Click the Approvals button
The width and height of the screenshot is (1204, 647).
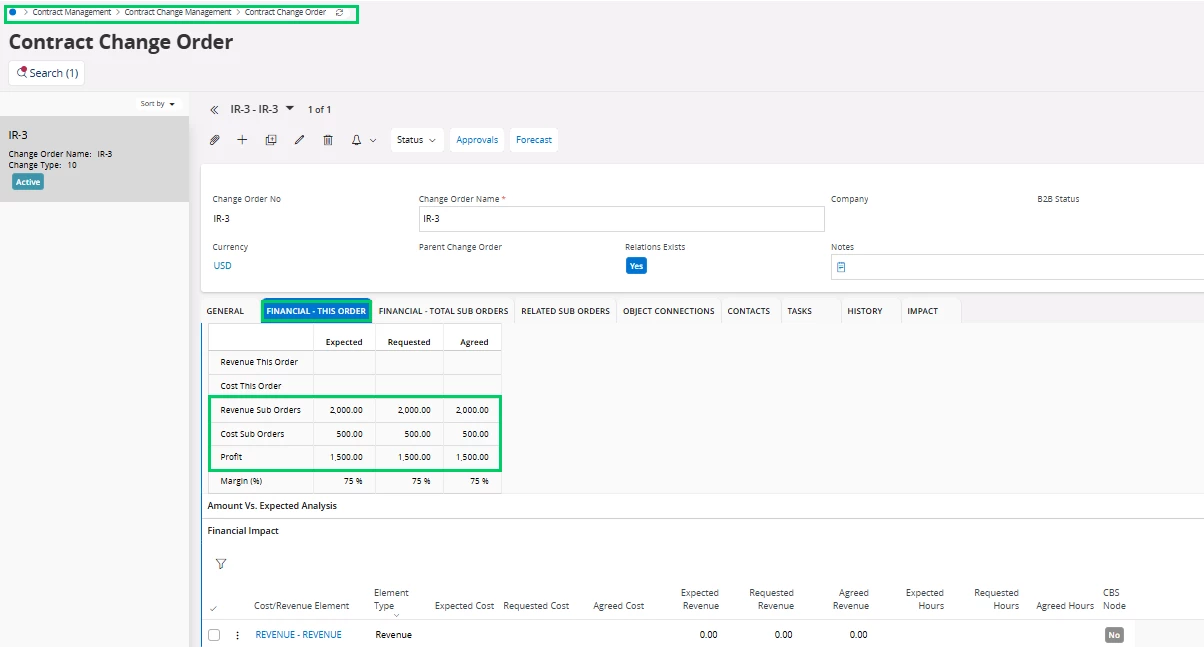click(x=477, y=140)
